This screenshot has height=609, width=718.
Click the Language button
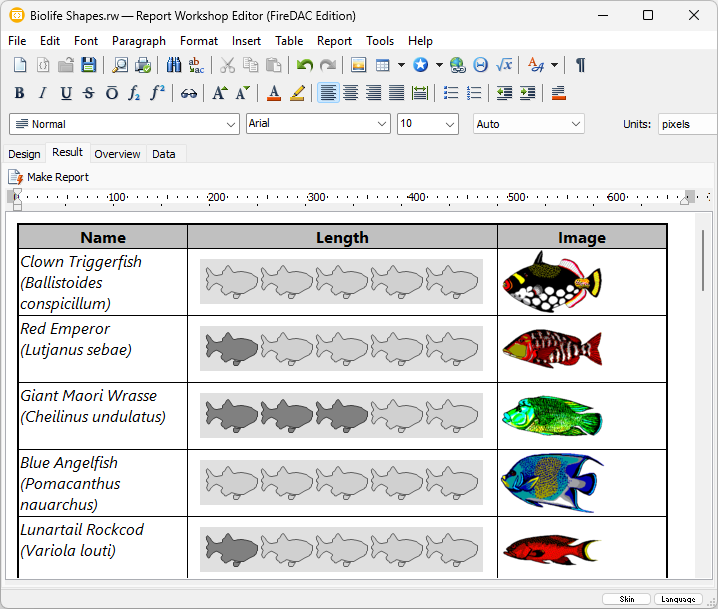tap(678, 599)
